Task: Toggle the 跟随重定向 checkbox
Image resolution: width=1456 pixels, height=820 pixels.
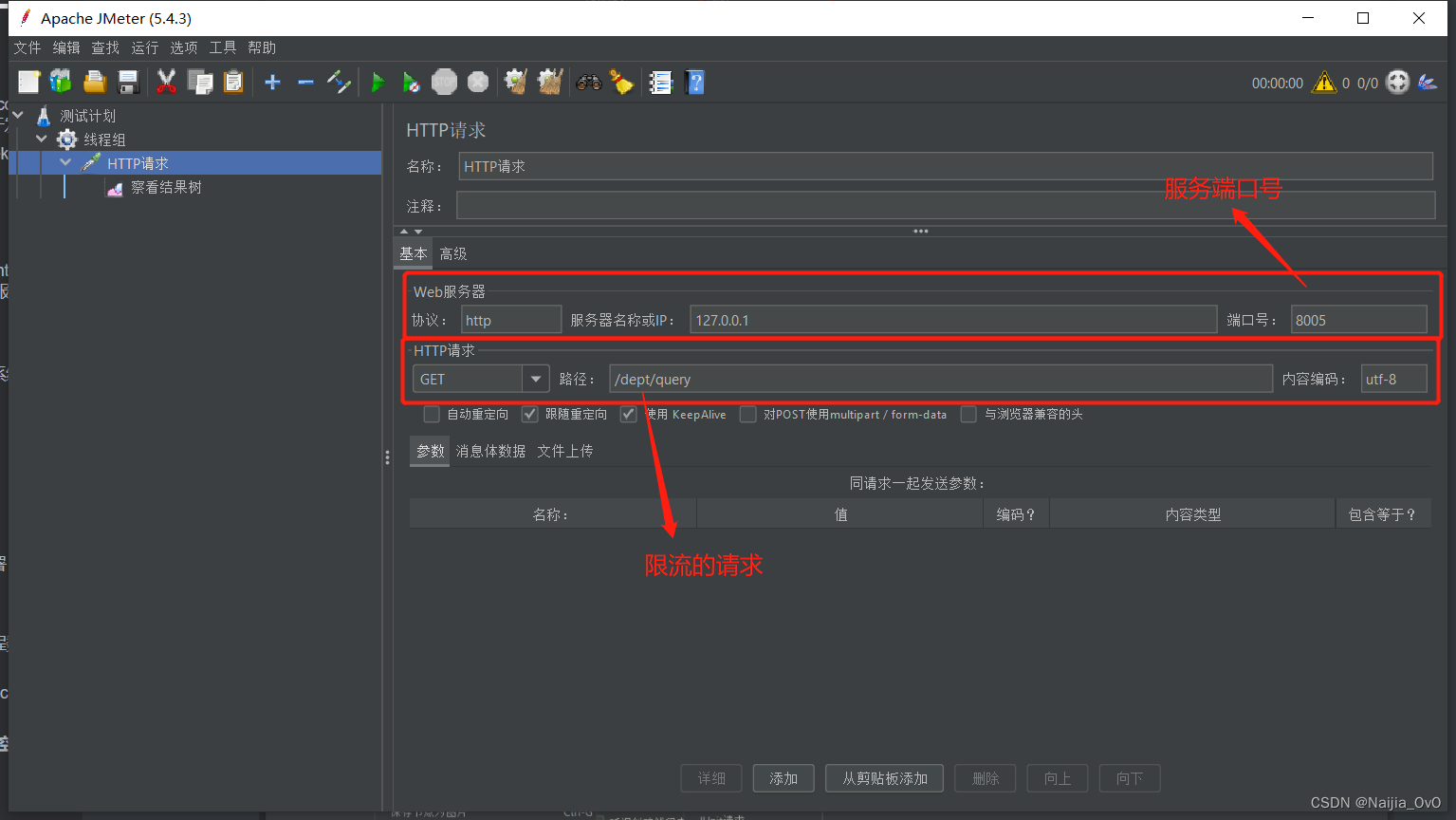Action: 530,414
